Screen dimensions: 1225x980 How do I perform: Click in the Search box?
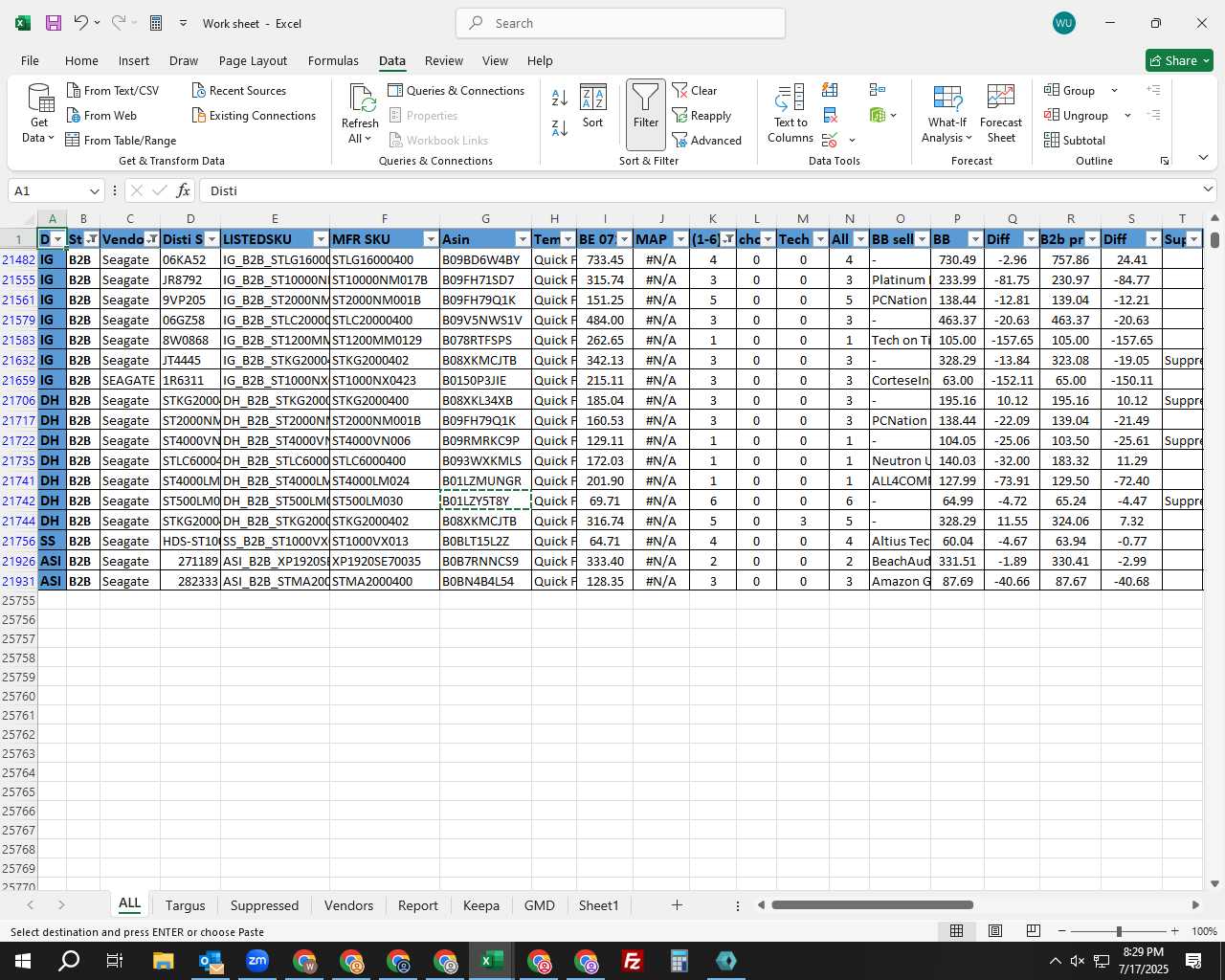coord(620,23)
